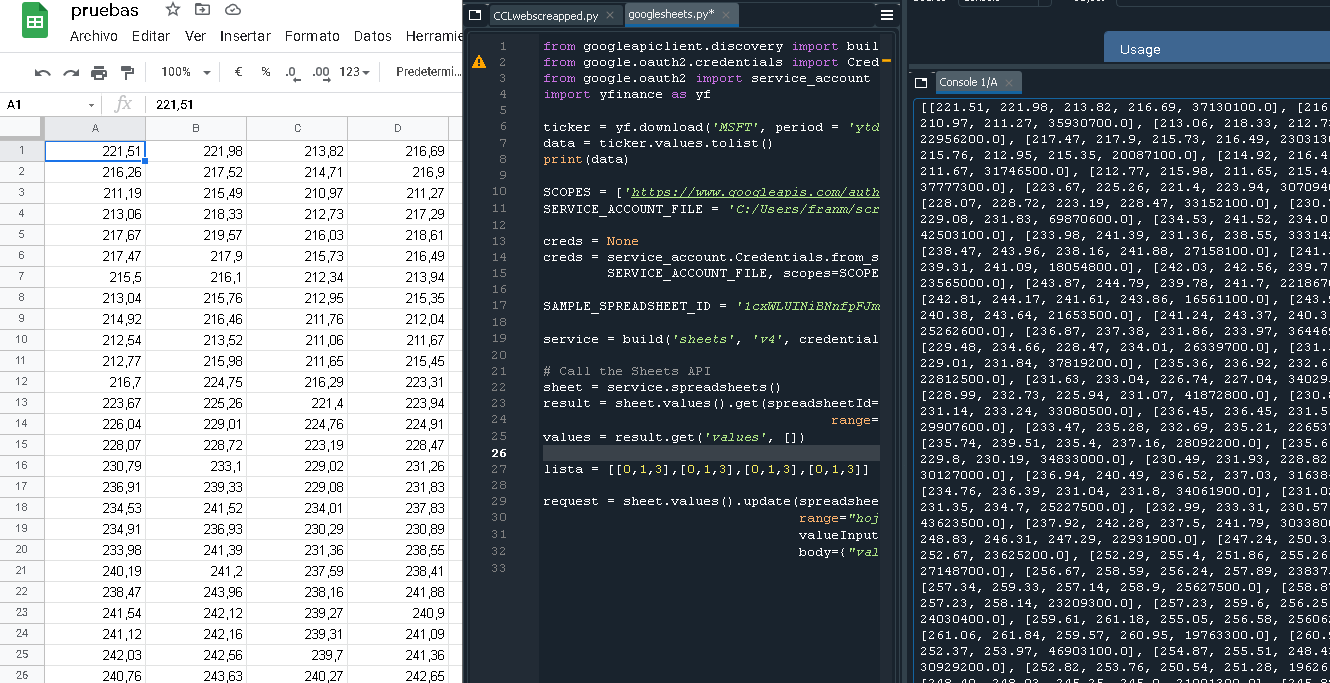The width and height of the screenshot is (1330, 683).
Task: Click the empty line 26 in editor
Action: pyautogui.click(x=711, y=453)
